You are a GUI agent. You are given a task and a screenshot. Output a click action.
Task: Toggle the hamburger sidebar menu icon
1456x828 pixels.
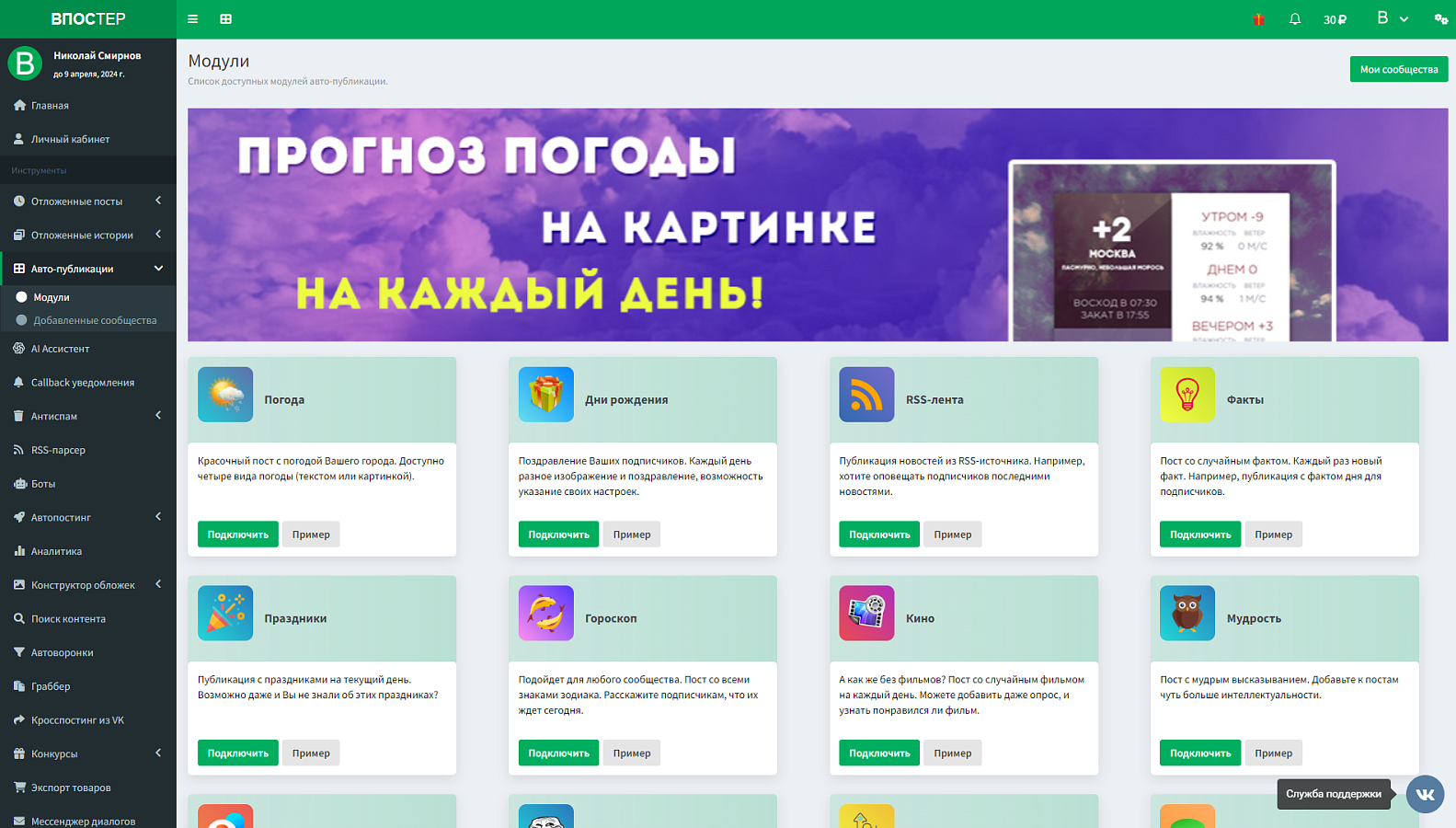(192, 18)
